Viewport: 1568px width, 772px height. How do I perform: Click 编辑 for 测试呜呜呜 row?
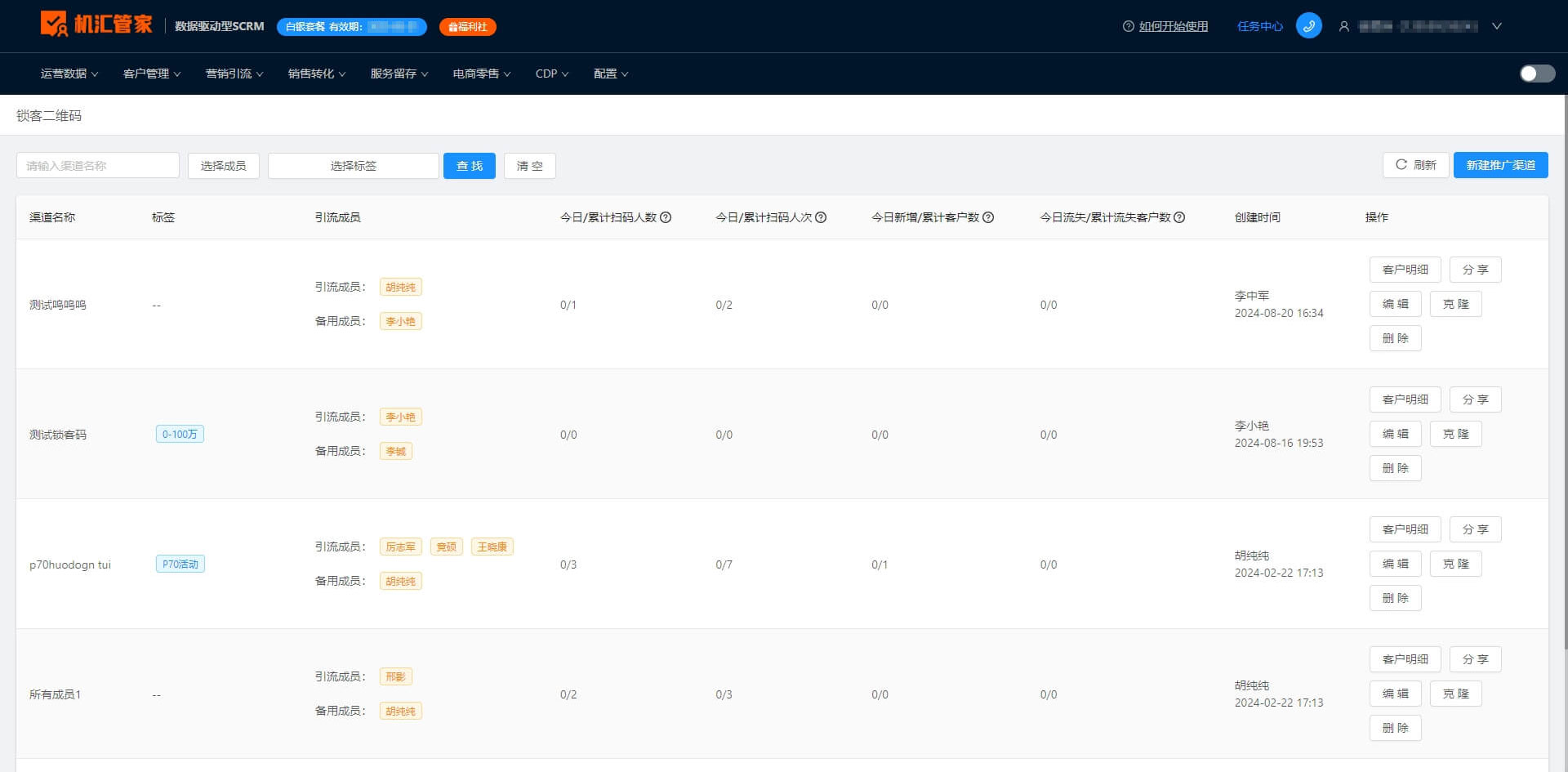pyautogui.click(x=1396, y=304)
